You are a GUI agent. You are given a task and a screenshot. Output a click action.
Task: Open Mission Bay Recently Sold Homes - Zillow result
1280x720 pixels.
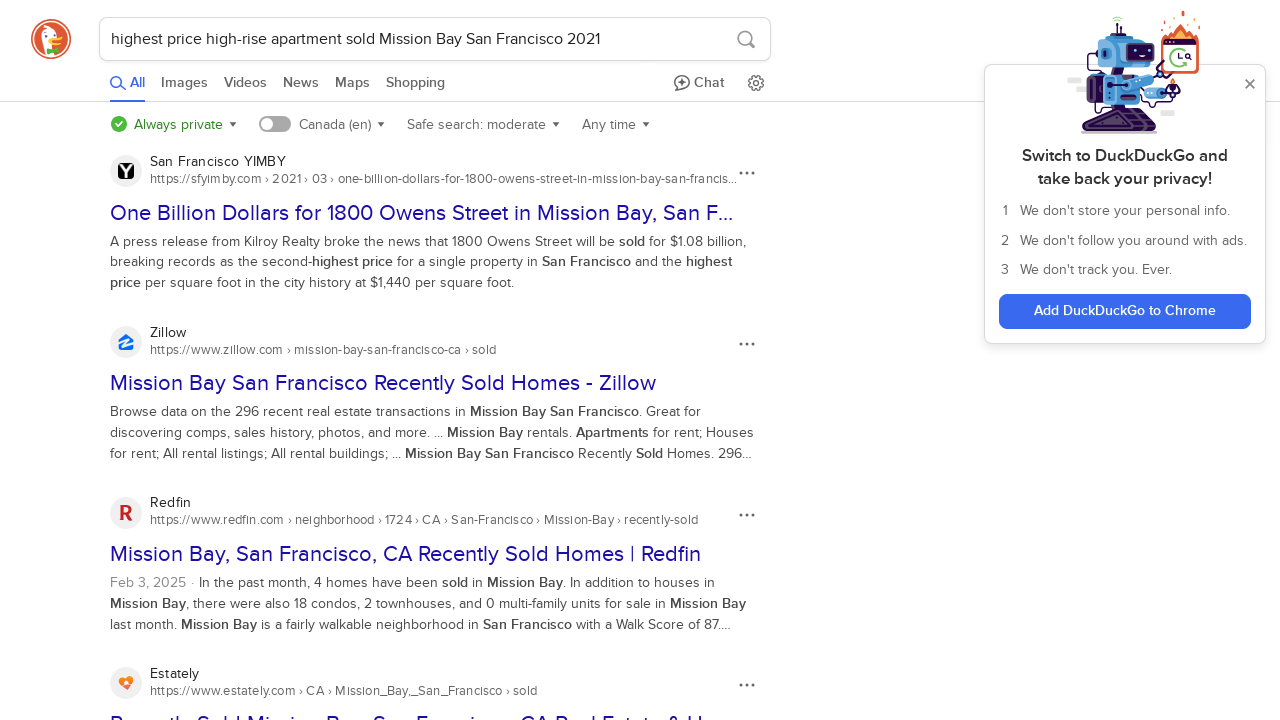(x=383, y=383)
